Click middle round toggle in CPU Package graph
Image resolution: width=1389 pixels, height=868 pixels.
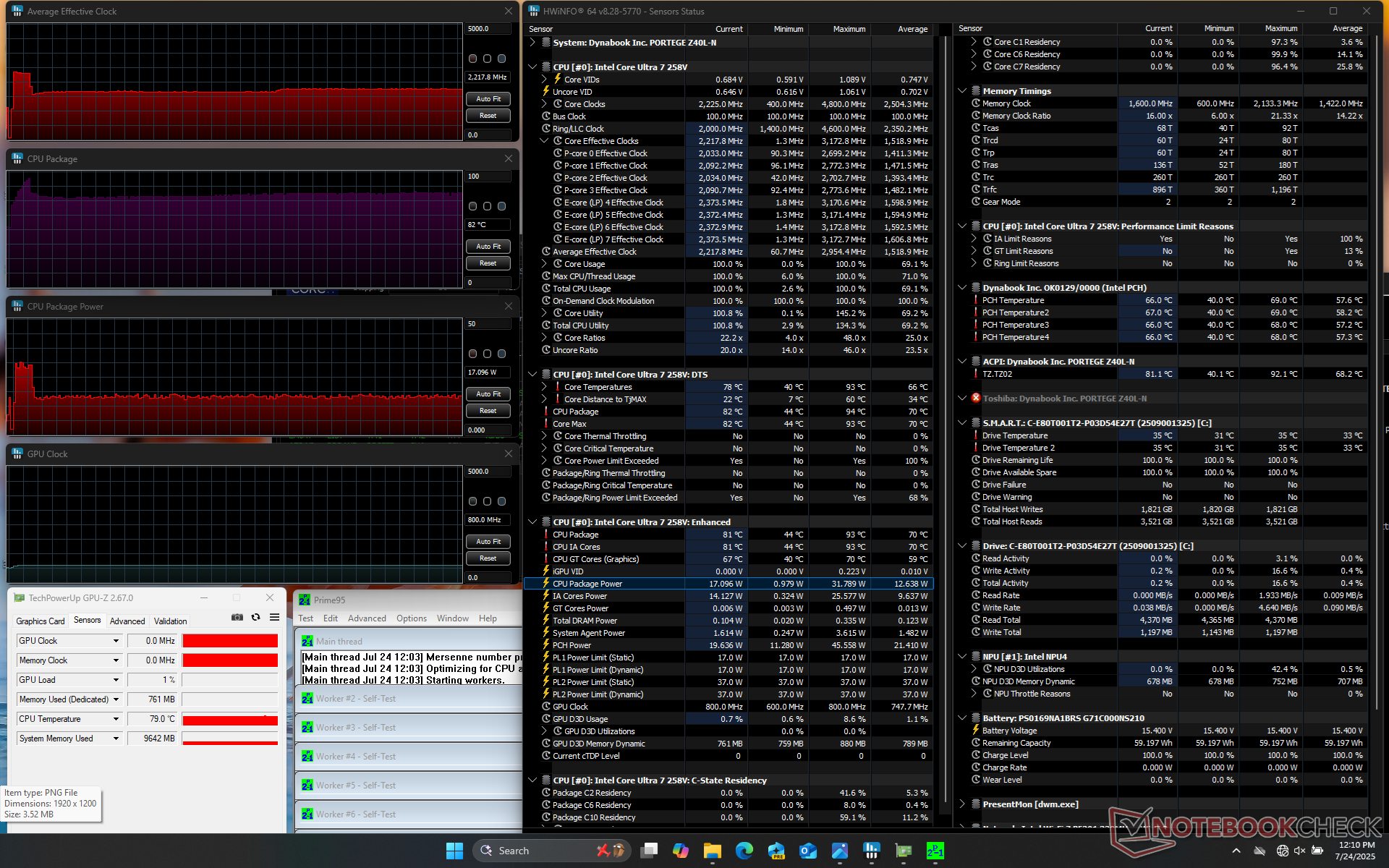coord(487,206)
